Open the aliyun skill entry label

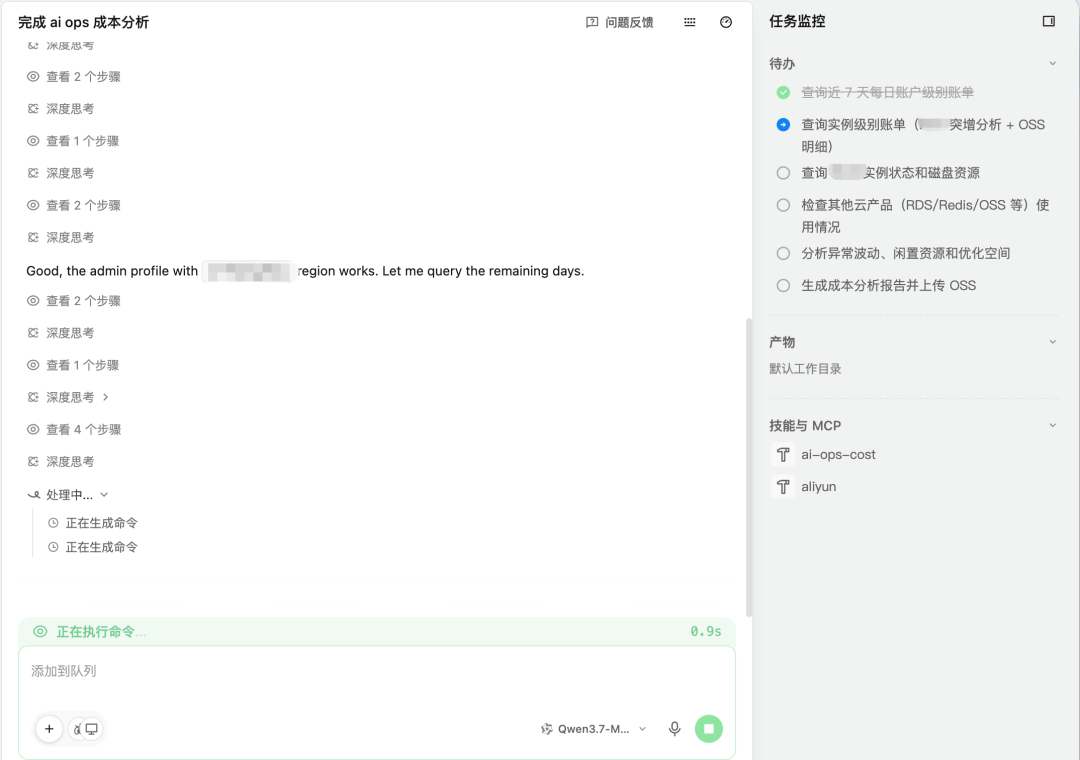tap(818, 486)
